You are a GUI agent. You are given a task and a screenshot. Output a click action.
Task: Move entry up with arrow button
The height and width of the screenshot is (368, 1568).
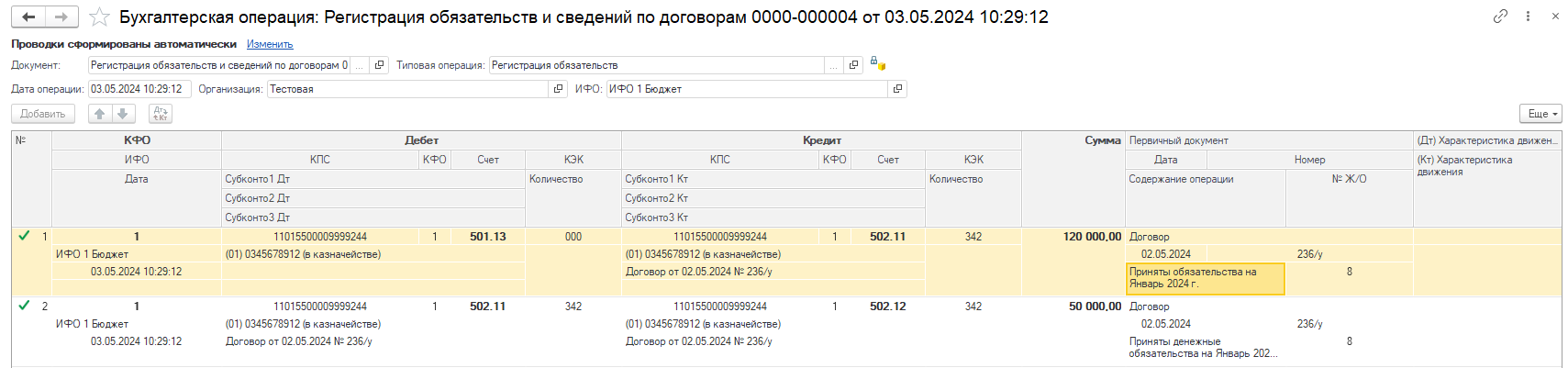click(100, 114)
